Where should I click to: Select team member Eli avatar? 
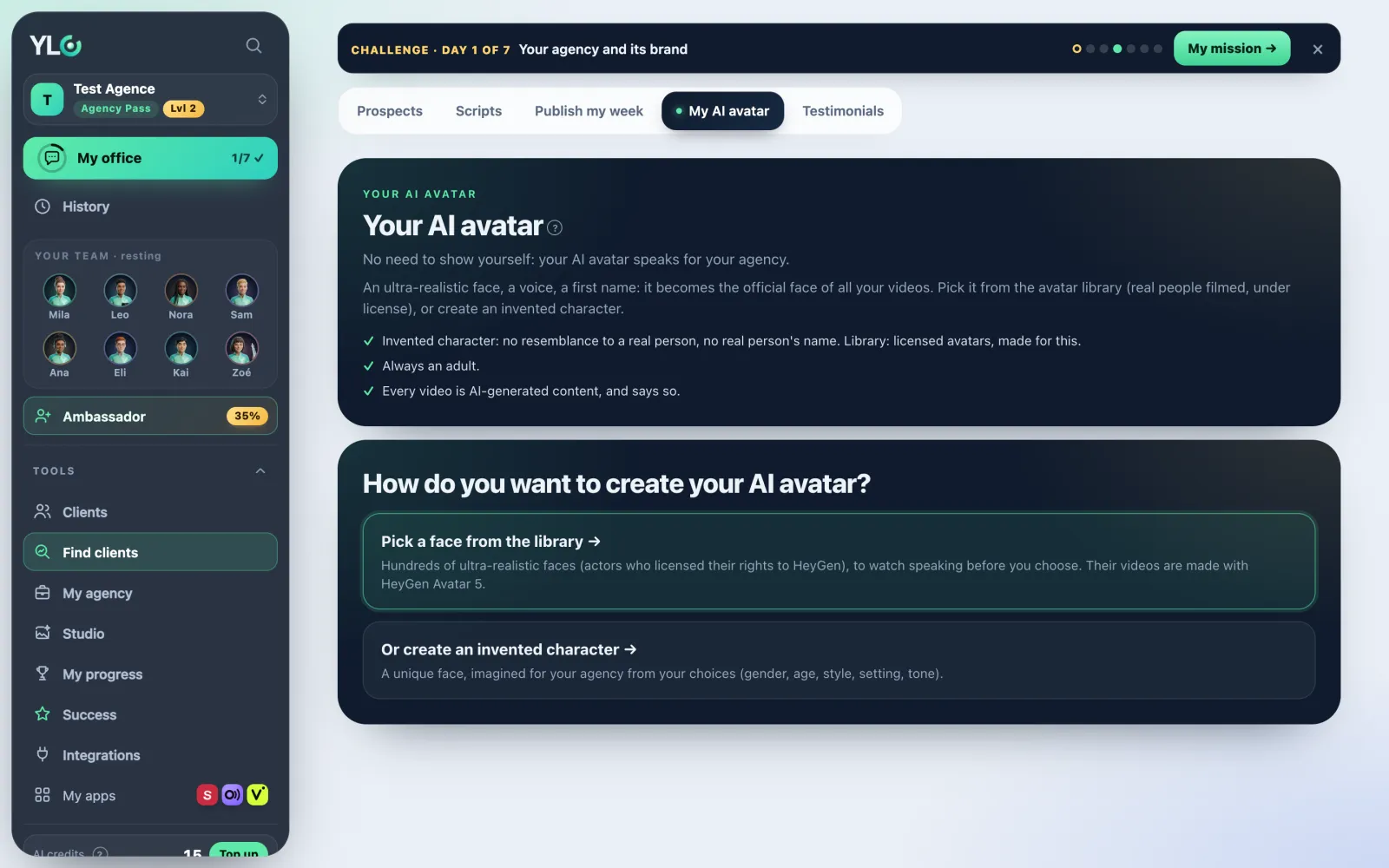click(120, 348)
